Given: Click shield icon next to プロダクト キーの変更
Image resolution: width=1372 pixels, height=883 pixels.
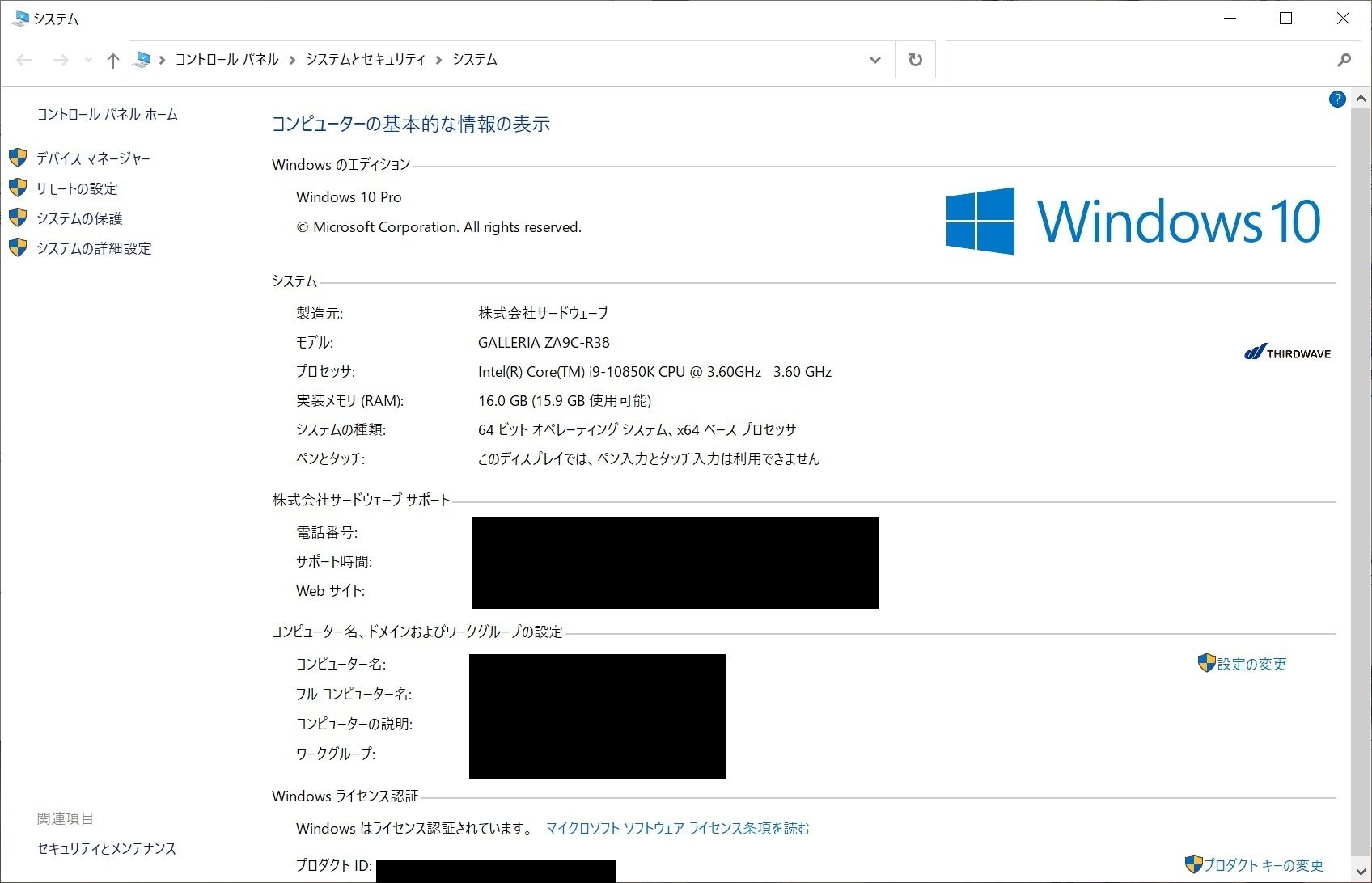Looking at the screenshot, I should [x=1193, y=864].
